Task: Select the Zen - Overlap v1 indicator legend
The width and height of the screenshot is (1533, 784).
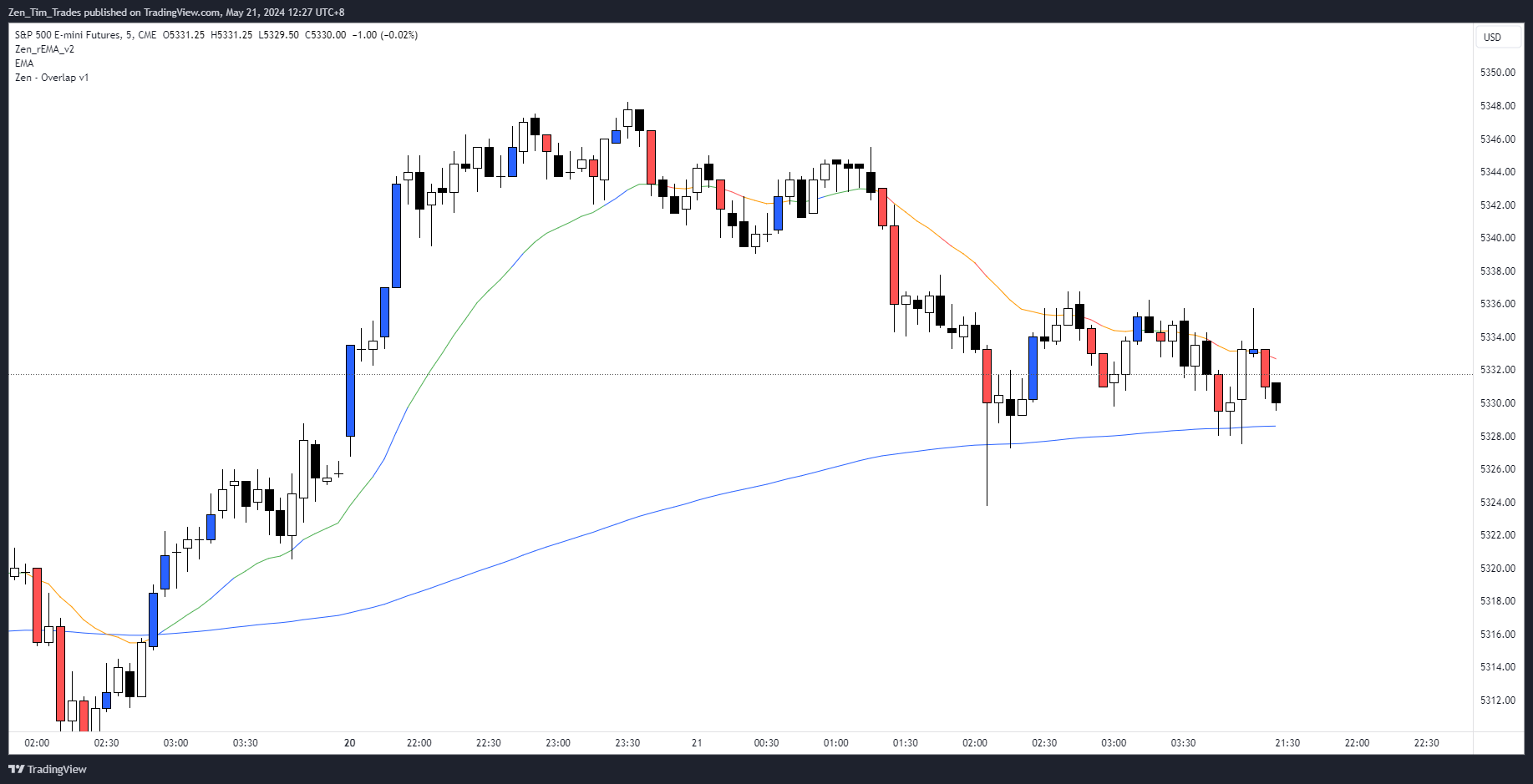Action: coord(52,78)
